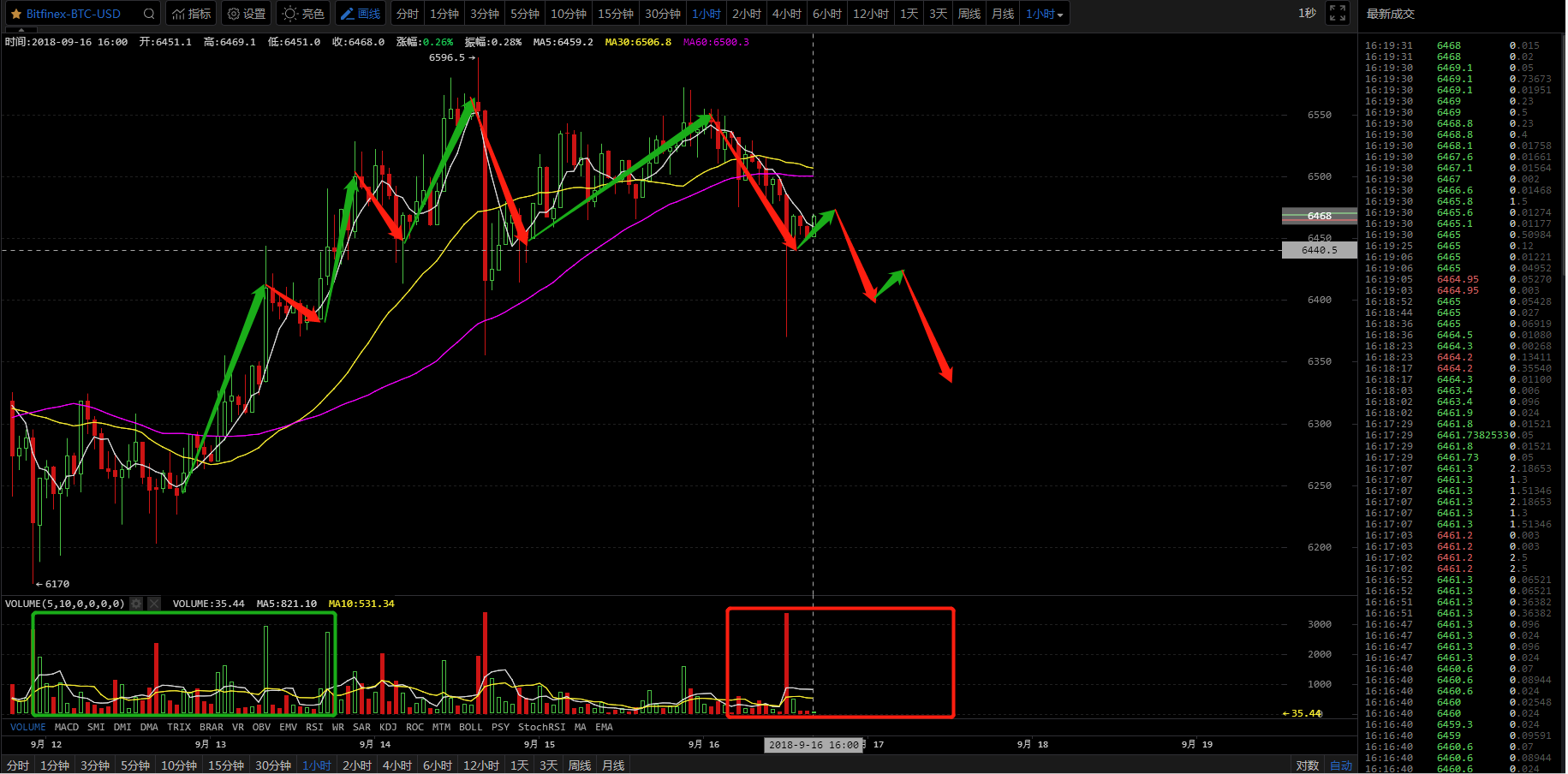The width and height of the screenshot is (1568, 774).
Task: Open VOLUME indicator settings gear
Action: [x=136, y=604]
